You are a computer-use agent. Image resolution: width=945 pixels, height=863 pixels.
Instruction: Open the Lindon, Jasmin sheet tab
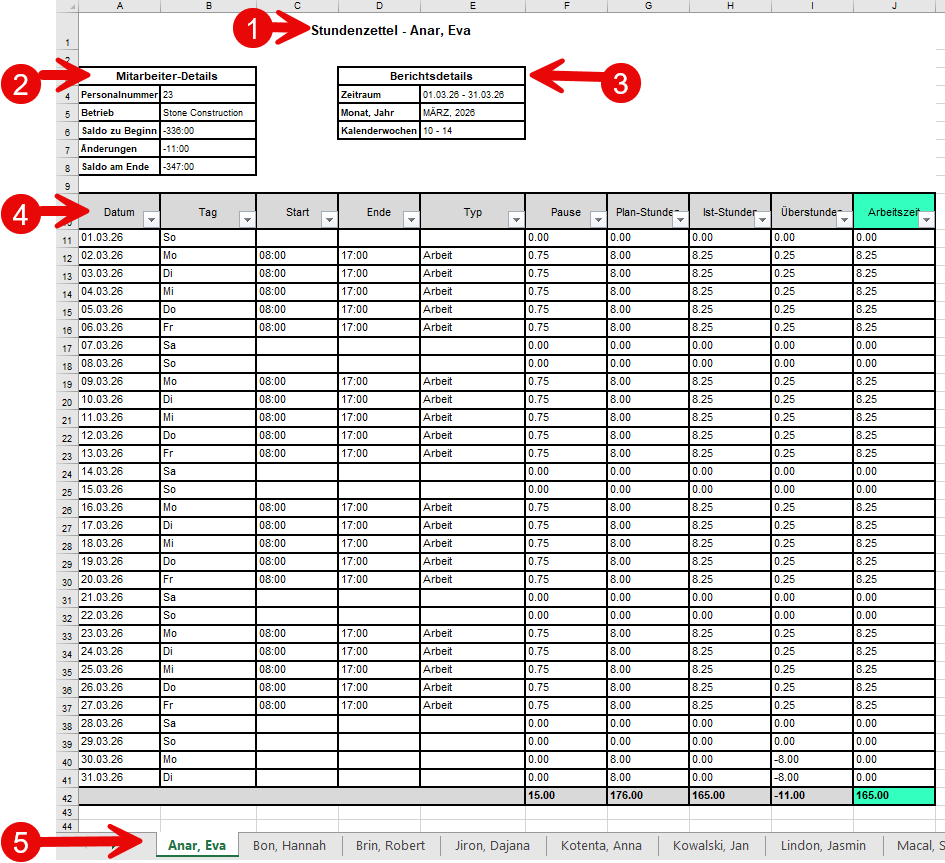824,846
